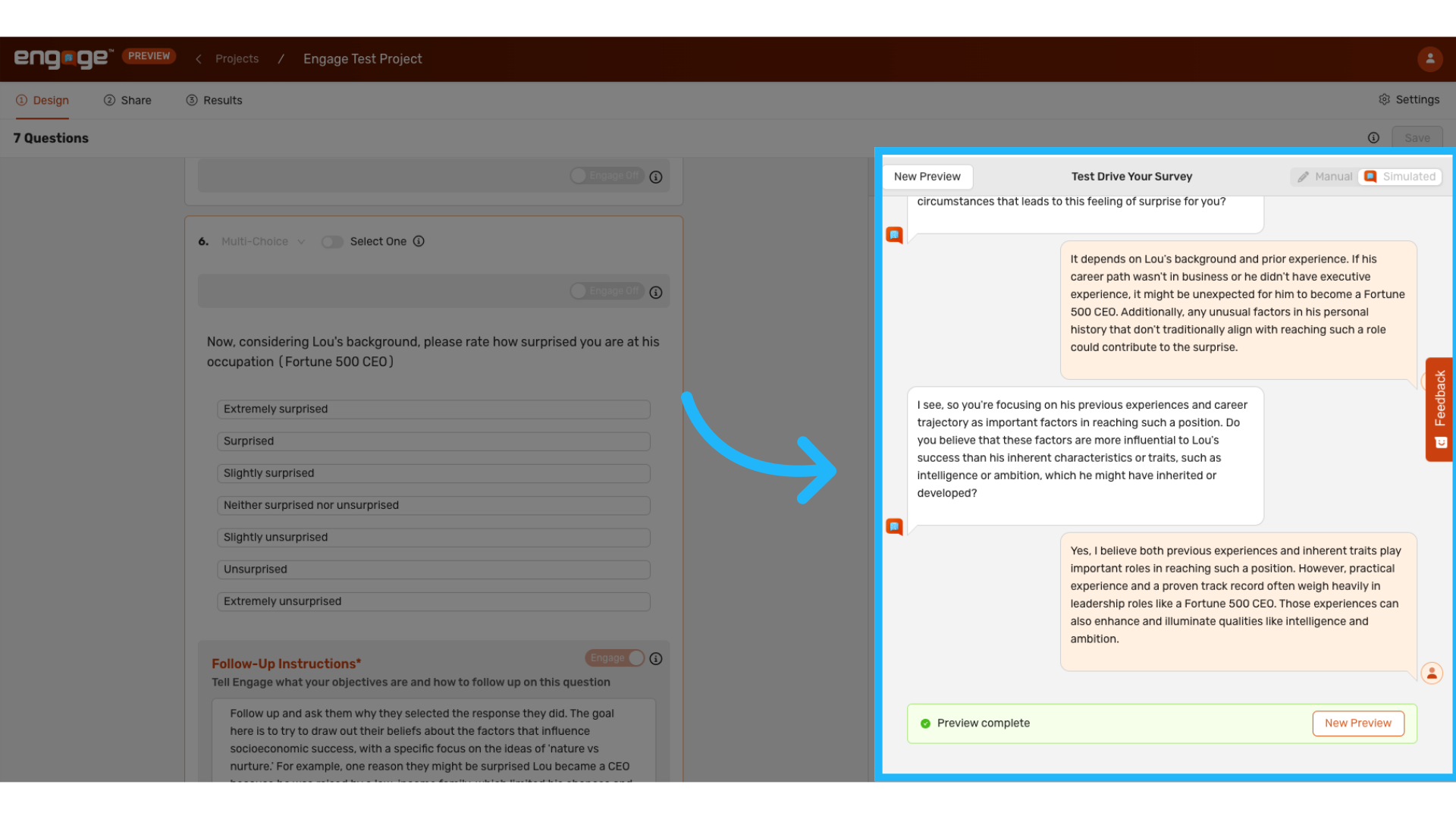1456x819 pixels.
Task: Click bot message starting 'I see, so you're focusing'
Action: click(x=1085, y=456)
